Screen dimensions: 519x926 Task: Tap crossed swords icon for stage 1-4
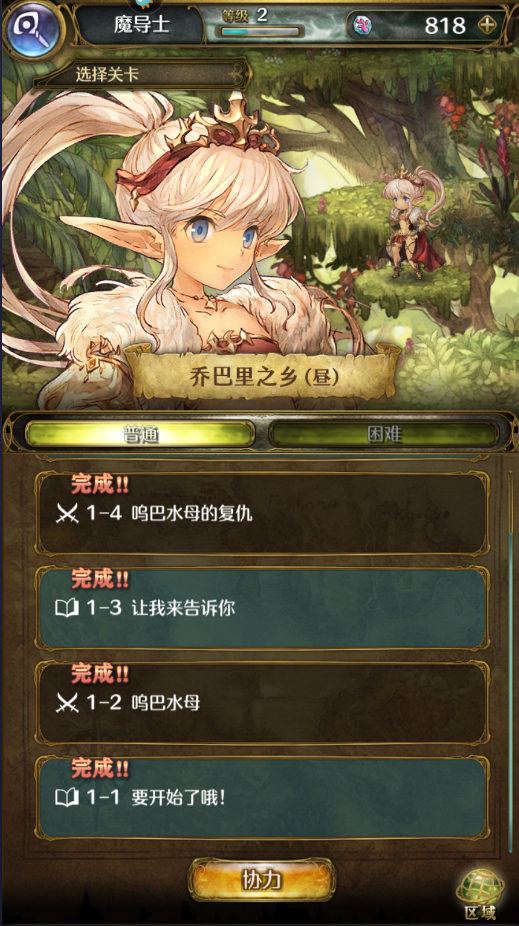pyautogui.click(x=67, y=514)
